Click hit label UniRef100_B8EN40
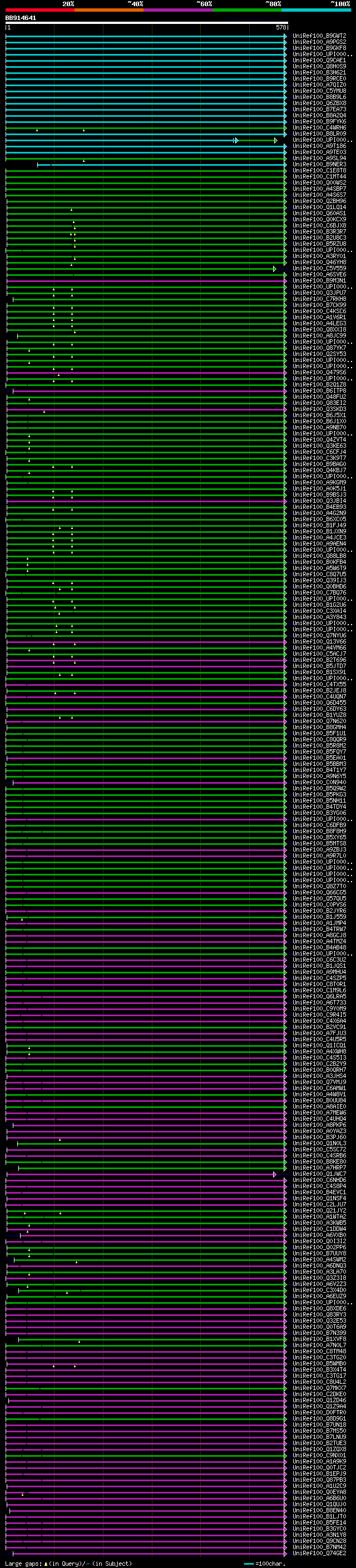This screenshot has width=356, height=1568. [319, 1510]
